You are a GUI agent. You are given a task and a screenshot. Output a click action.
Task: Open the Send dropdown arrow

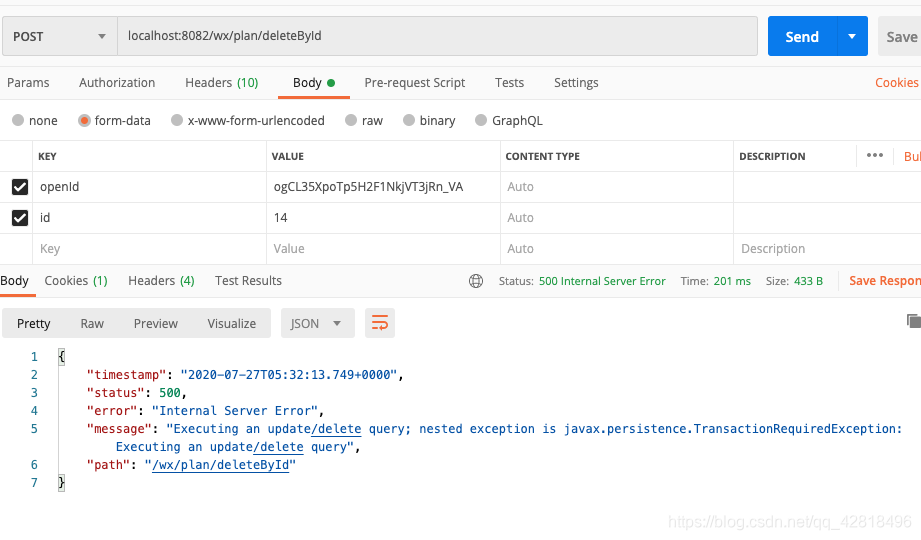coord(852,36)
